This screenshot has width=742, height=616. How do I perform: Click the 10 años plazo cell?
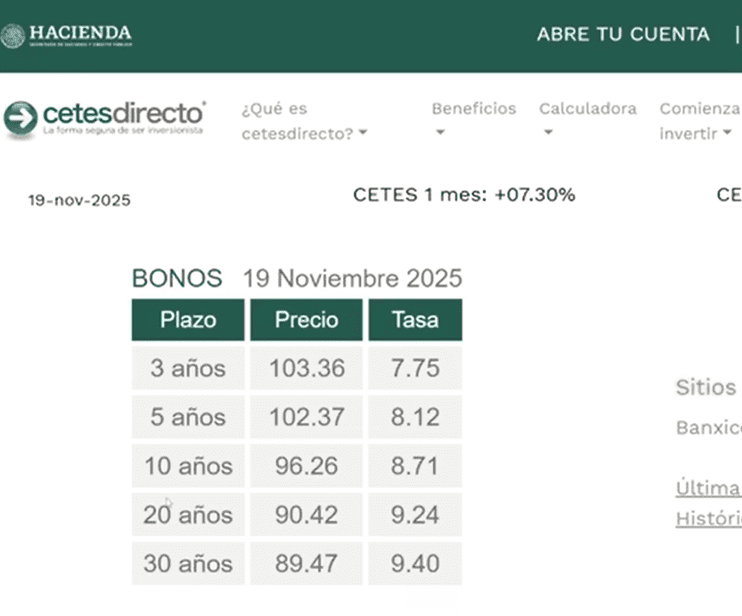188,466
